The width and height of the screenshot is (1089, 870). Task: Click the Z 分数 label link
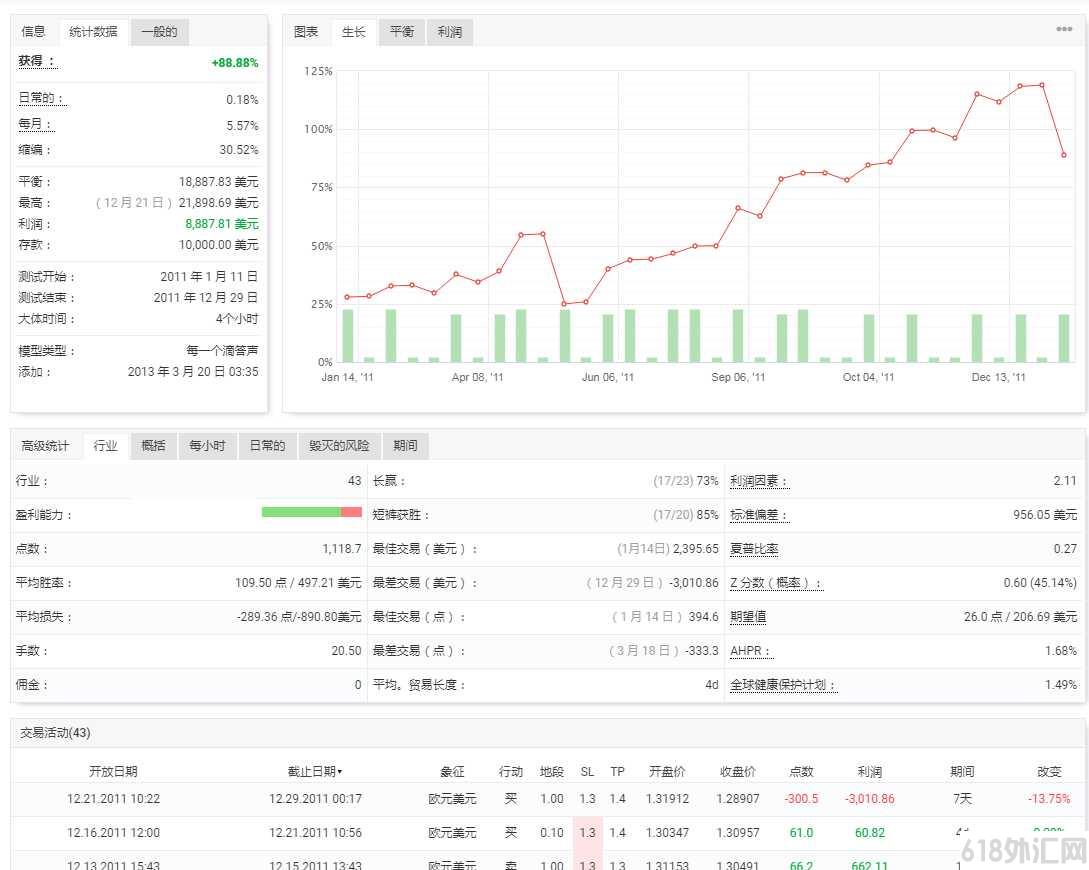[776, 583]
